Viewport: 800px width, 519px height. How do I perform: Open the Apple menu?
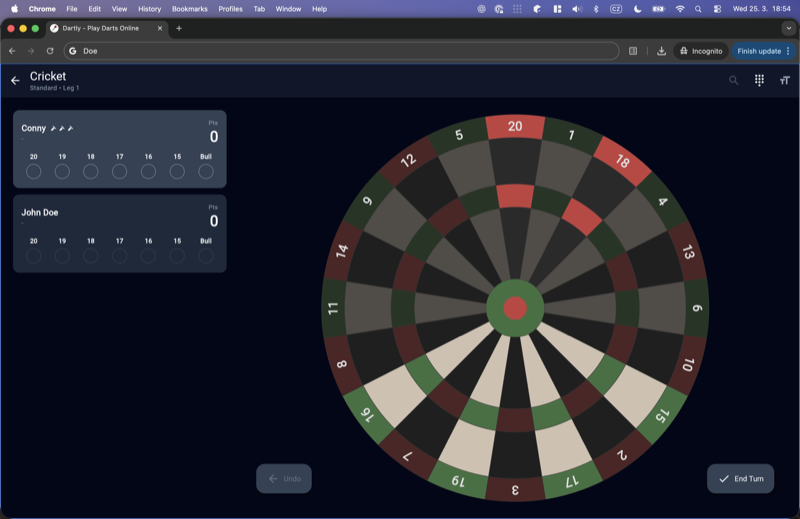(x=14, y=9)
